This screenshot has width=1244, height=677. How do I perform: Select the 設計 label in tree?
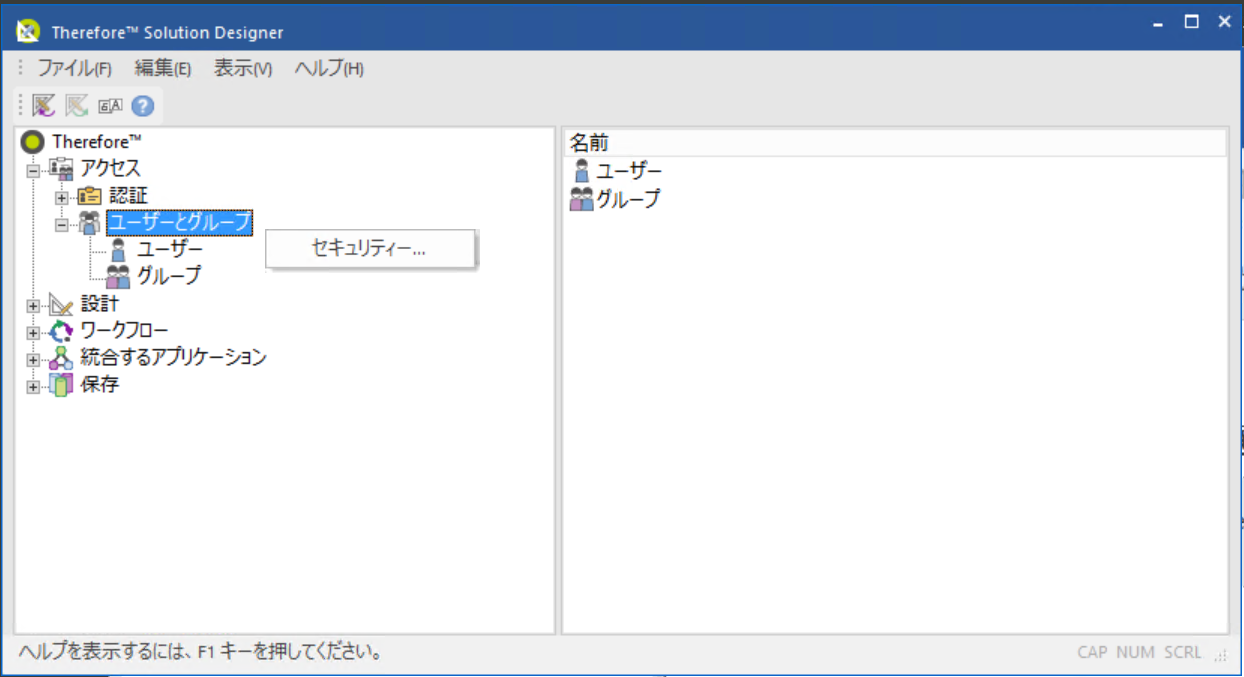100,304
